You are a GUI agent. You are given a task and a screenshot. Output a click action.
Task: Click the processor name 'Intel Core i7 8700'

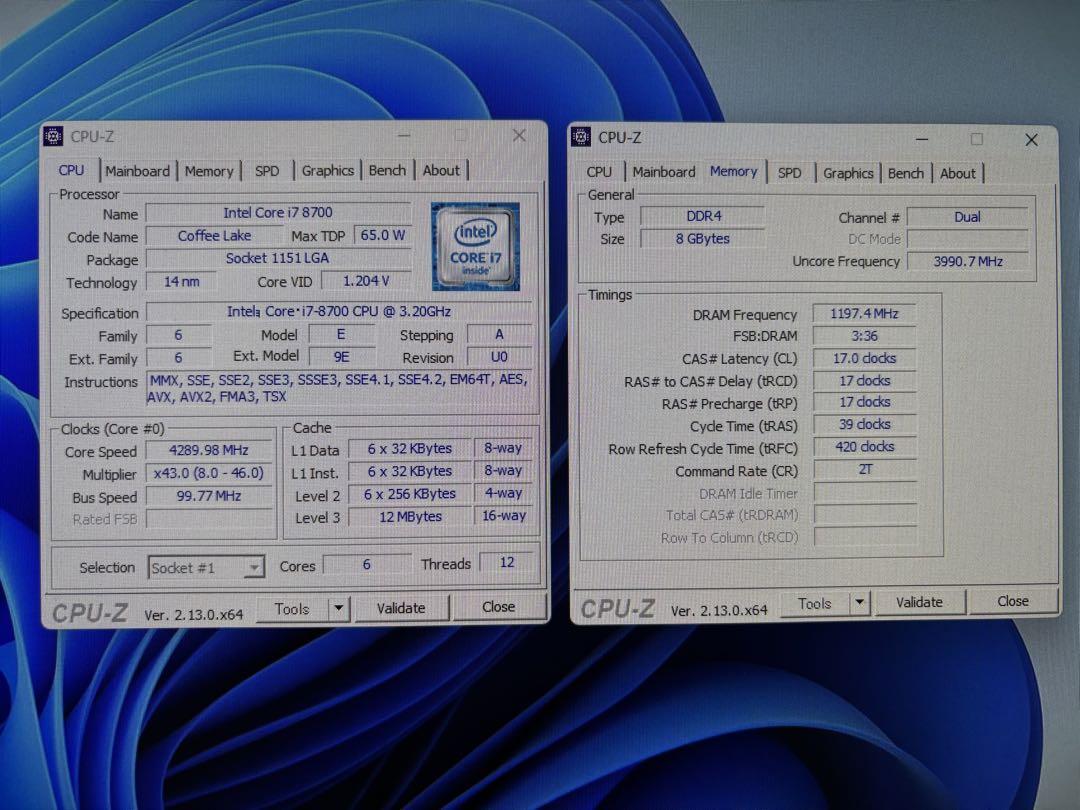(278, 213)
